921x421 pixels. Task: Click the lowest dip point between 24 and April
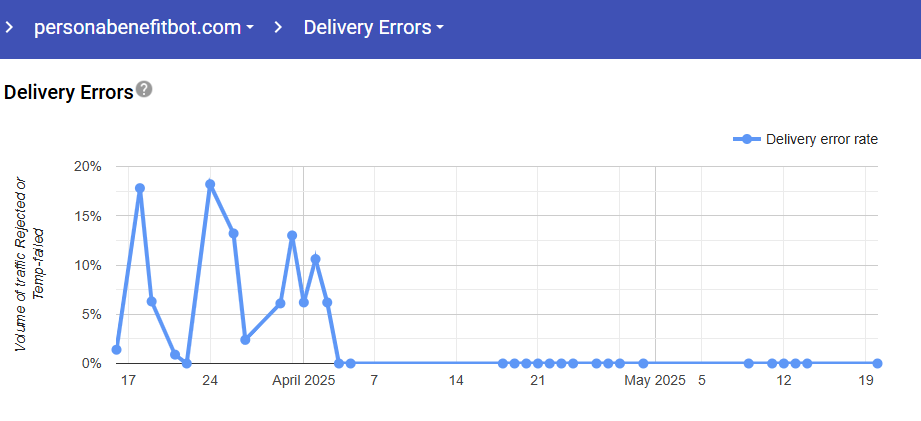pos(245,340)
